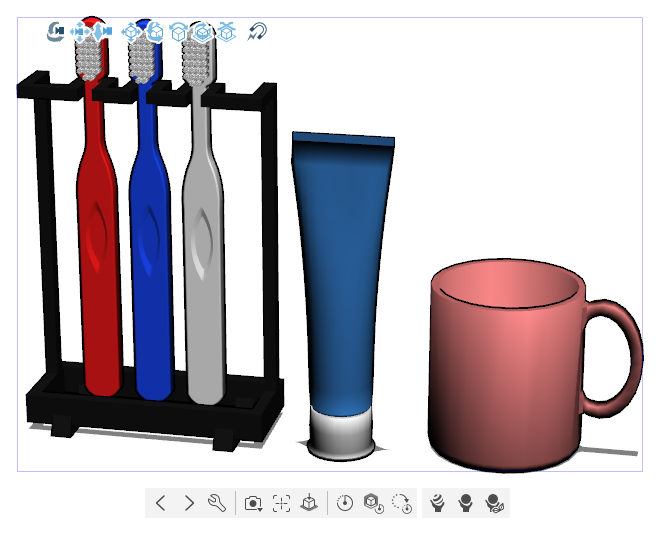Open the camera snapshot dropdown
Screen dimensions: 660x534
(253, 503)
